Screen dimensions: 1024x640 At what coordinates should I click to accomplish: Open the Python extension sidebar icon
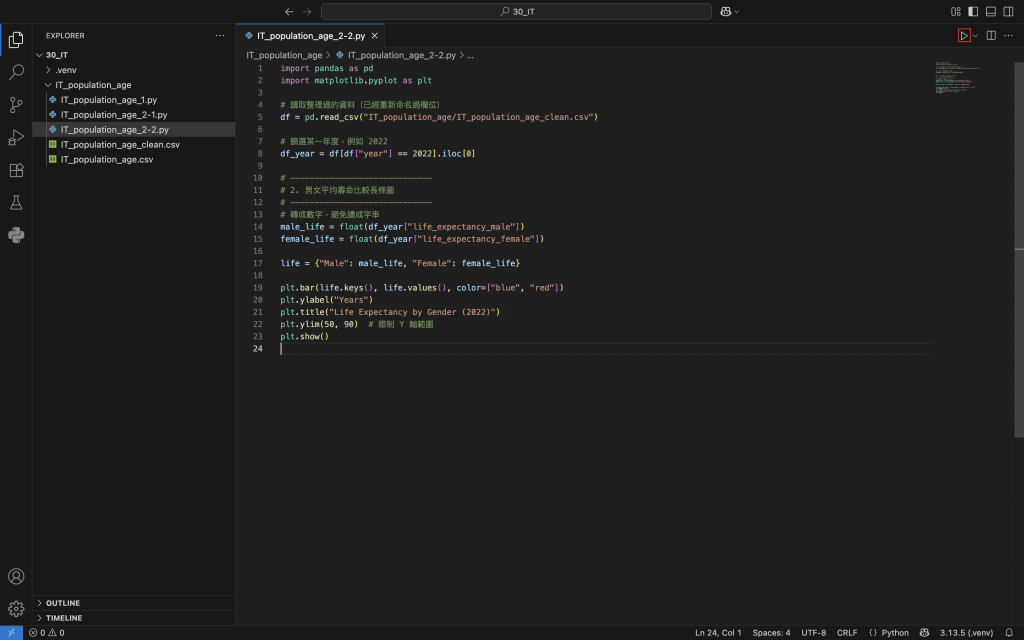(16, 235)
